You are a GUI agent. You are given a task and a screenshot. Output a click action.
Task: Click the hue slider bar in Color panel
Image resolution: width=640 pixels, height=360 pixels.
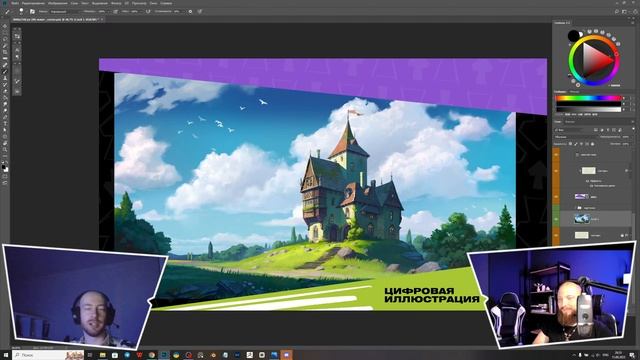(588, 98)
